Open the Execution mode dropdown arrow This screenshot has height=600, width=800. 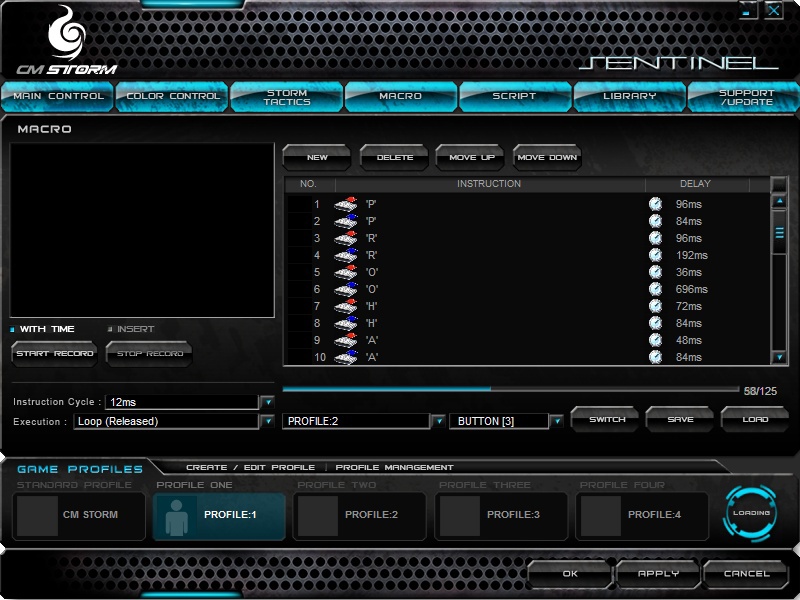(268, 421)
